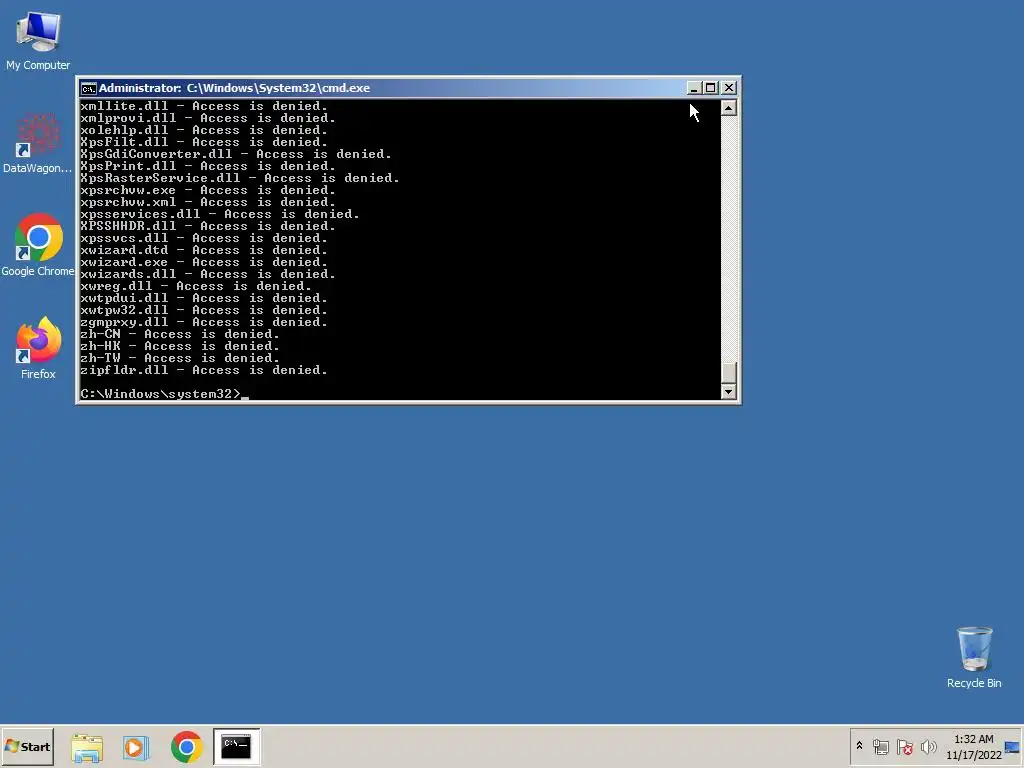Show hidden tray icons arrow
1024x768 pixels.
click(859, 746)
